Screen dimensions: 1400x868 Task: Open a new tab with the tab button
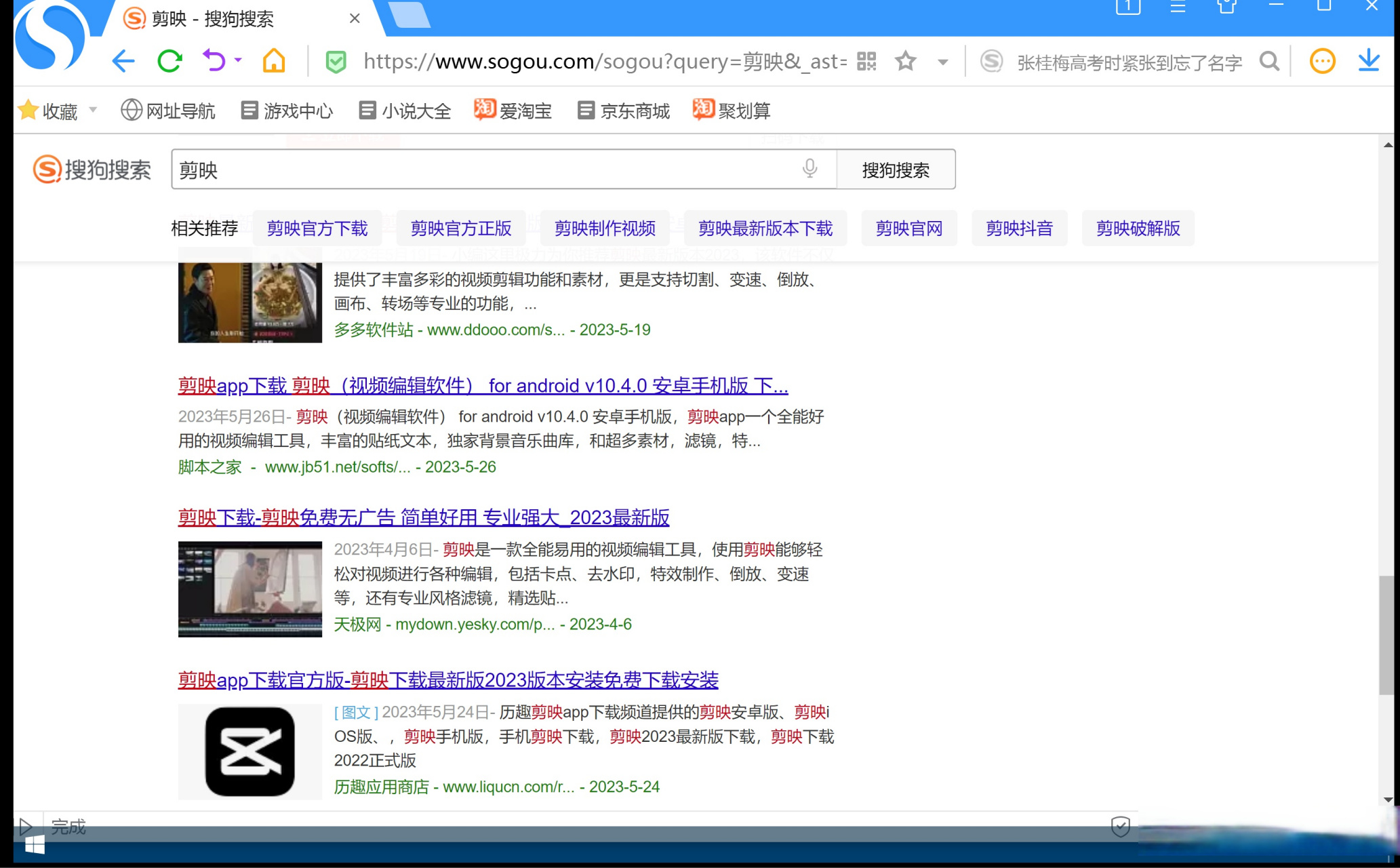(x=409, y=15)
